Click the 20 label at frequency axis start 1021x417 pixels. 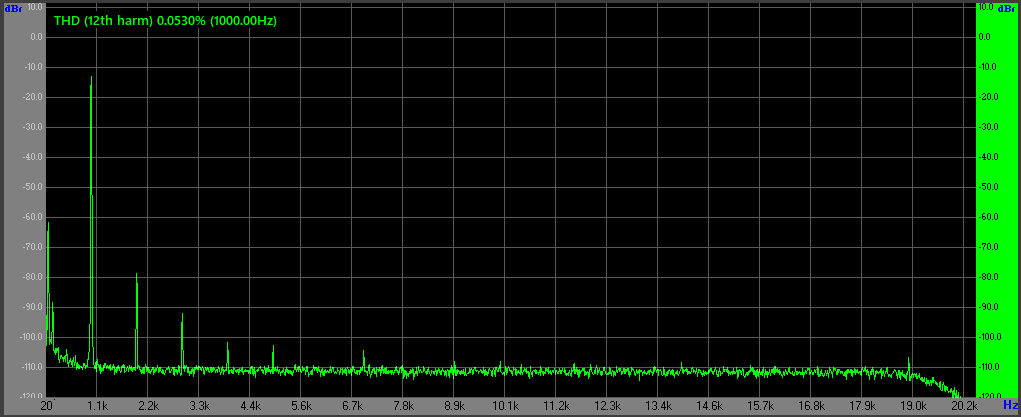[46, 406]
